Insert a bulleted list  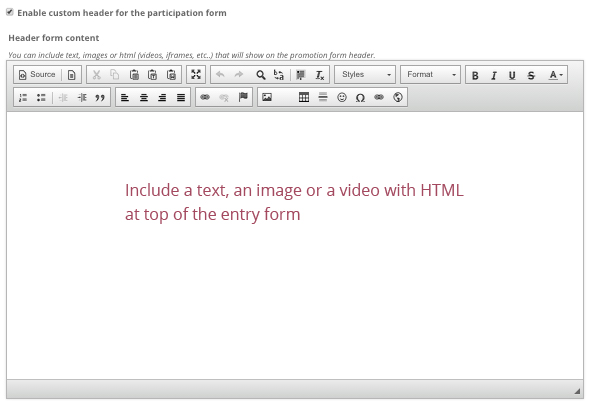tap(41, 98)
